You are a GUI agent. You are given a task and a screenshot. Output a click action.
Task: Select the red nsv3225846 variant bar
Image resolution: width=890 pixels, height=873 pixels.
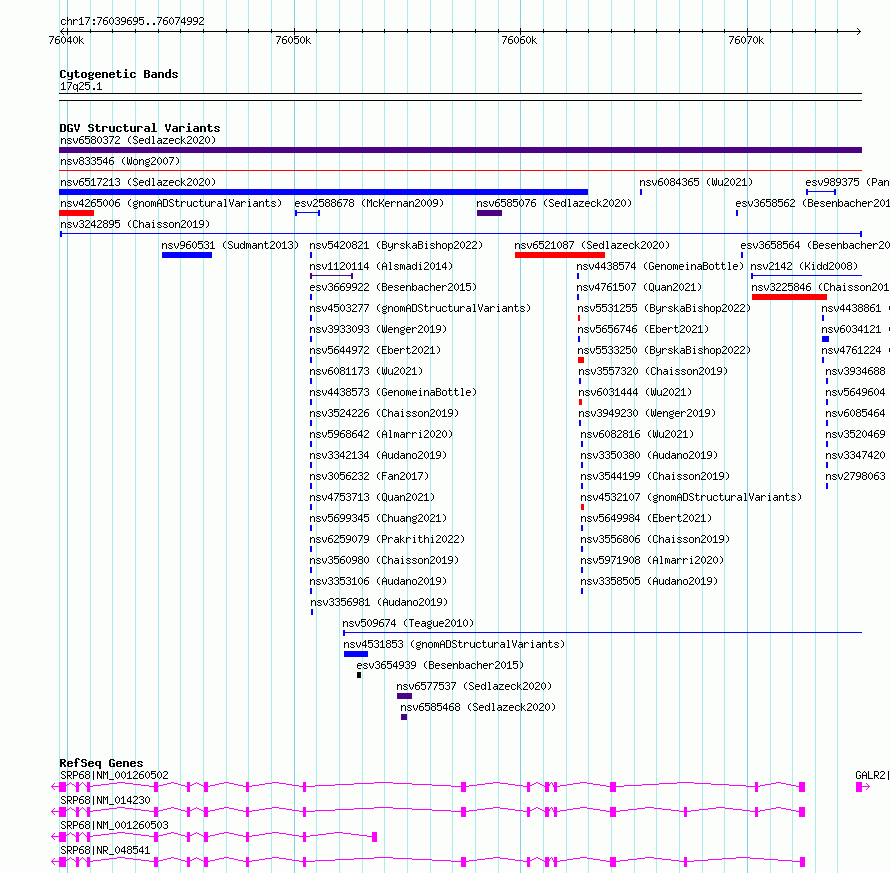pyautogui.click(x=789, y=297)
